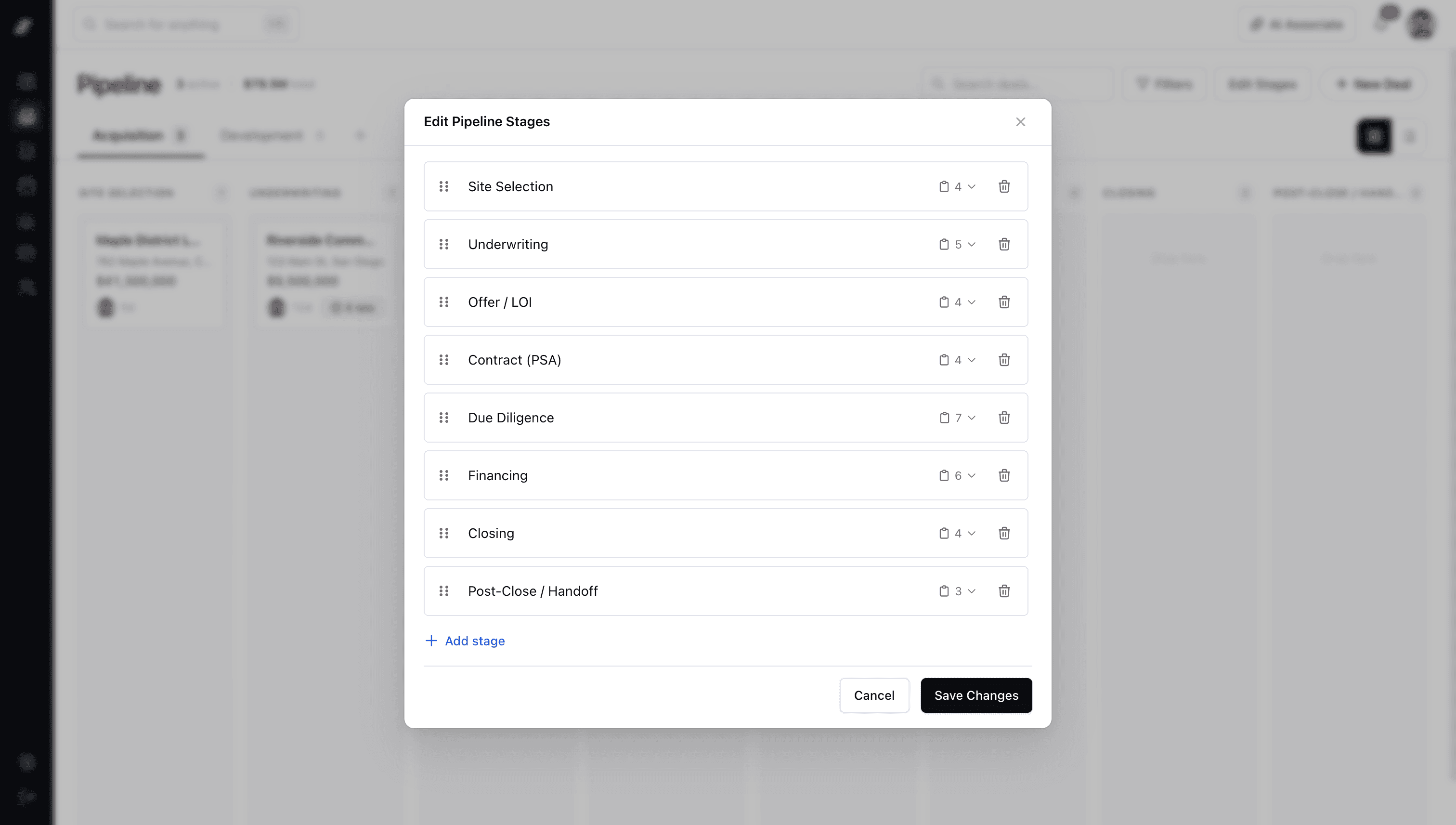Remove the Post-Close / Handoff stage
Screen dimensions: 1456x825
1004,591
